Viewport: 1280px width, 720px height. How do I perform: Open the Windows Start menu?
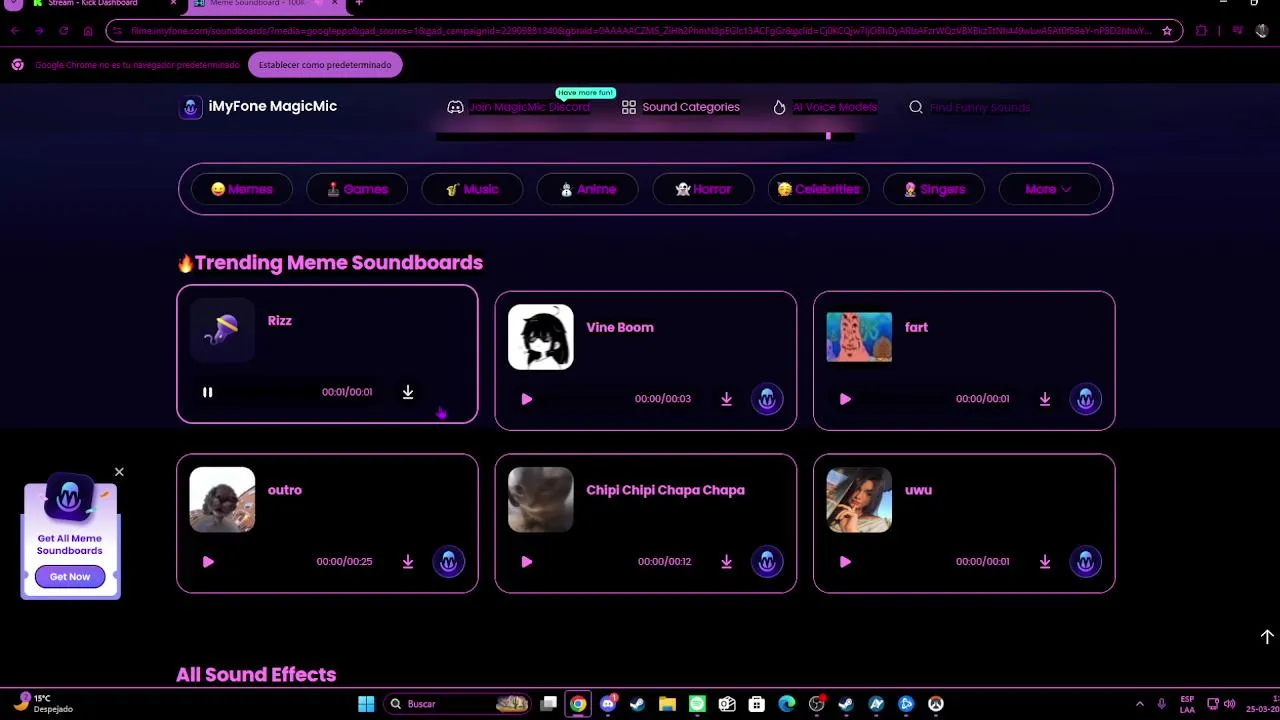tap(366, 704)
